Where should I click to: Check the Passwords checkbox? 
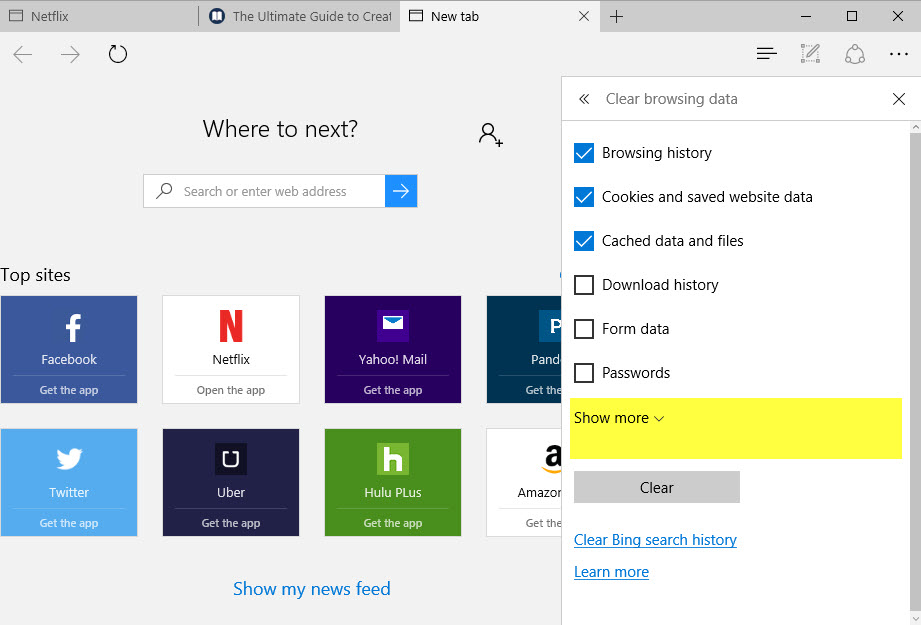coord(584,373)
